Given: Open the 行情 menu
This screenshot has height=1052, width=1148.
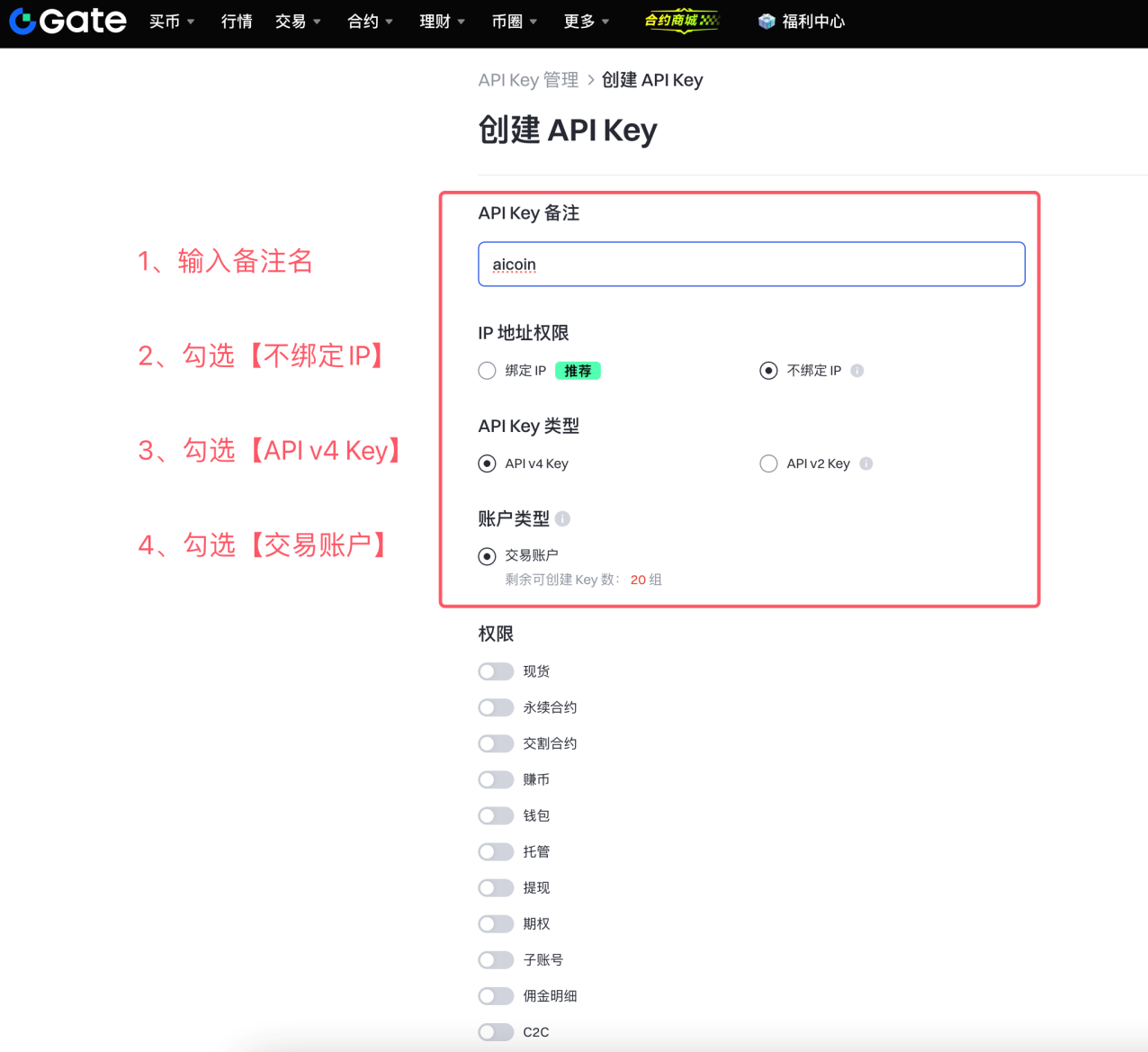Looking at the screenshot, I should point(237,21).
